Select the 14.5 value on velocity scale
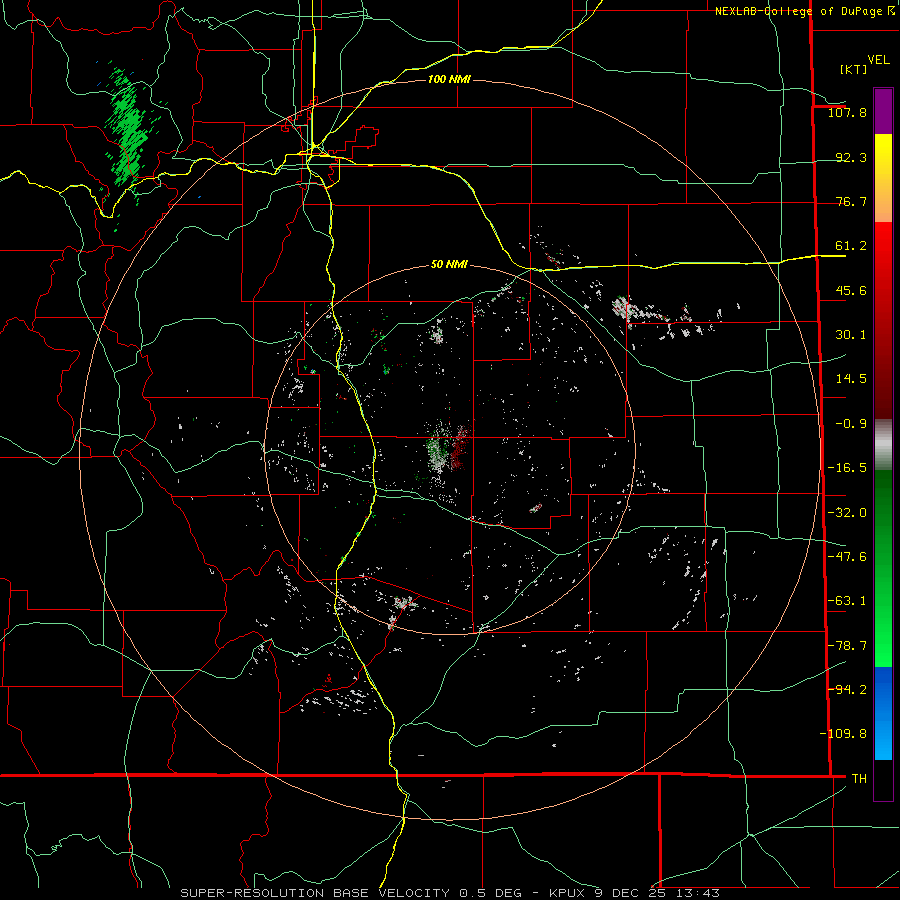The image size is (900, 900). click(851, 379)
